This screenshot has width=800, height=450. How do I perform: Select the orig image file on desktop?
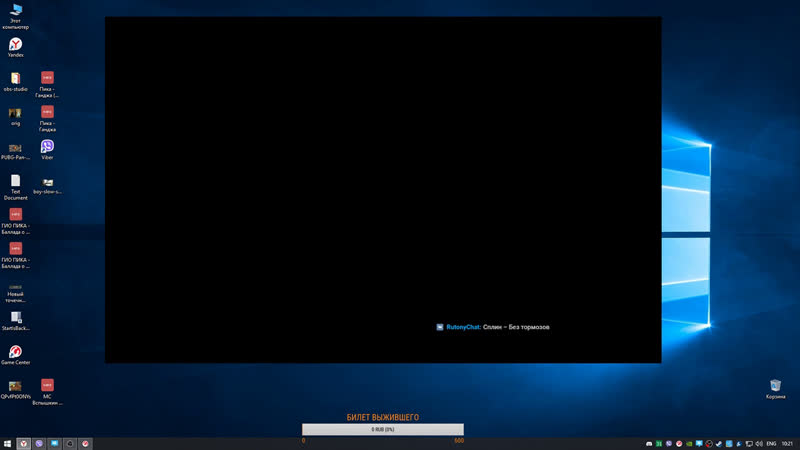tap(15, 116)
